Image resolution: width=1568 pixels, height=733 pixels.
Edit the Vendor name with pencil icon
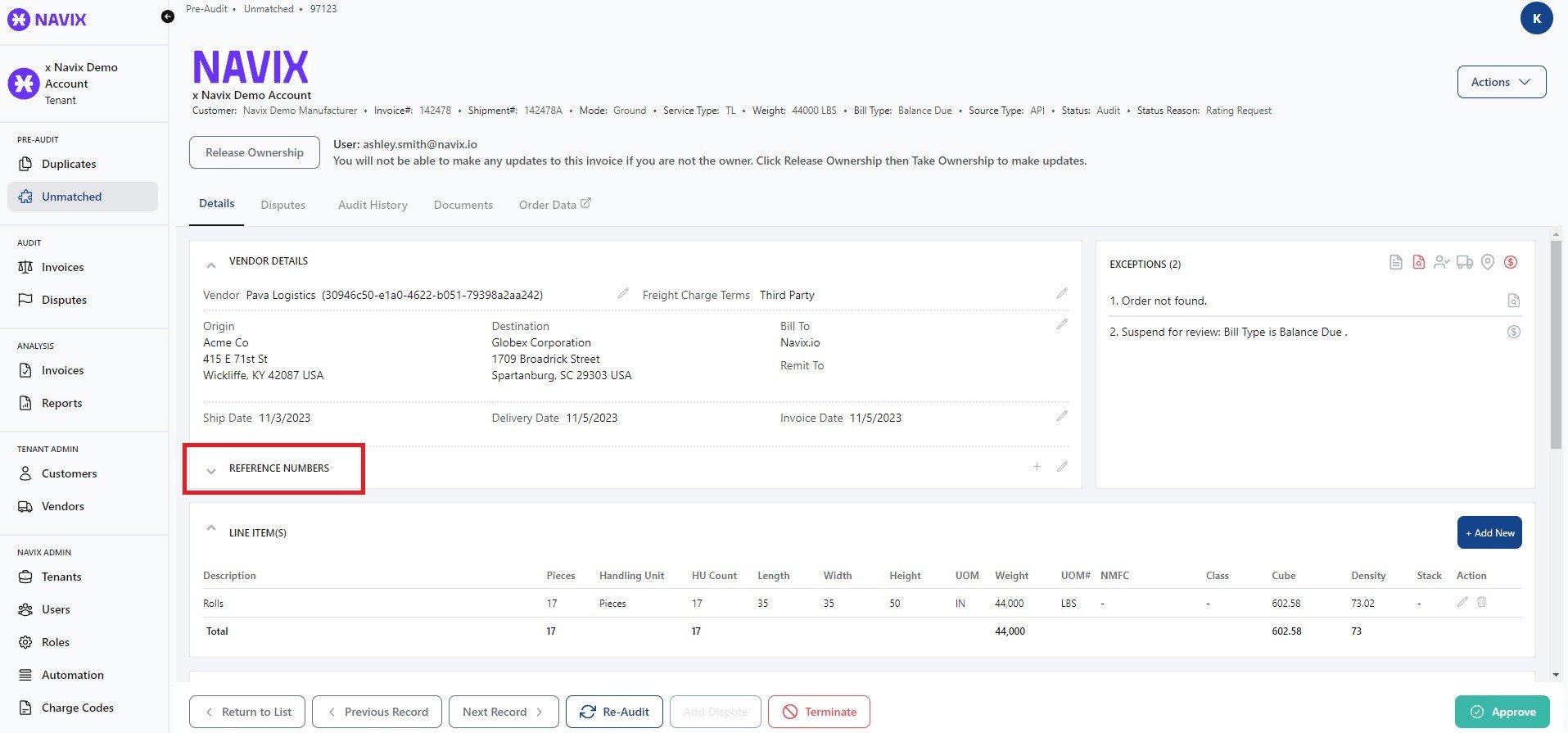pyautogui.click(x=623, y=293)
